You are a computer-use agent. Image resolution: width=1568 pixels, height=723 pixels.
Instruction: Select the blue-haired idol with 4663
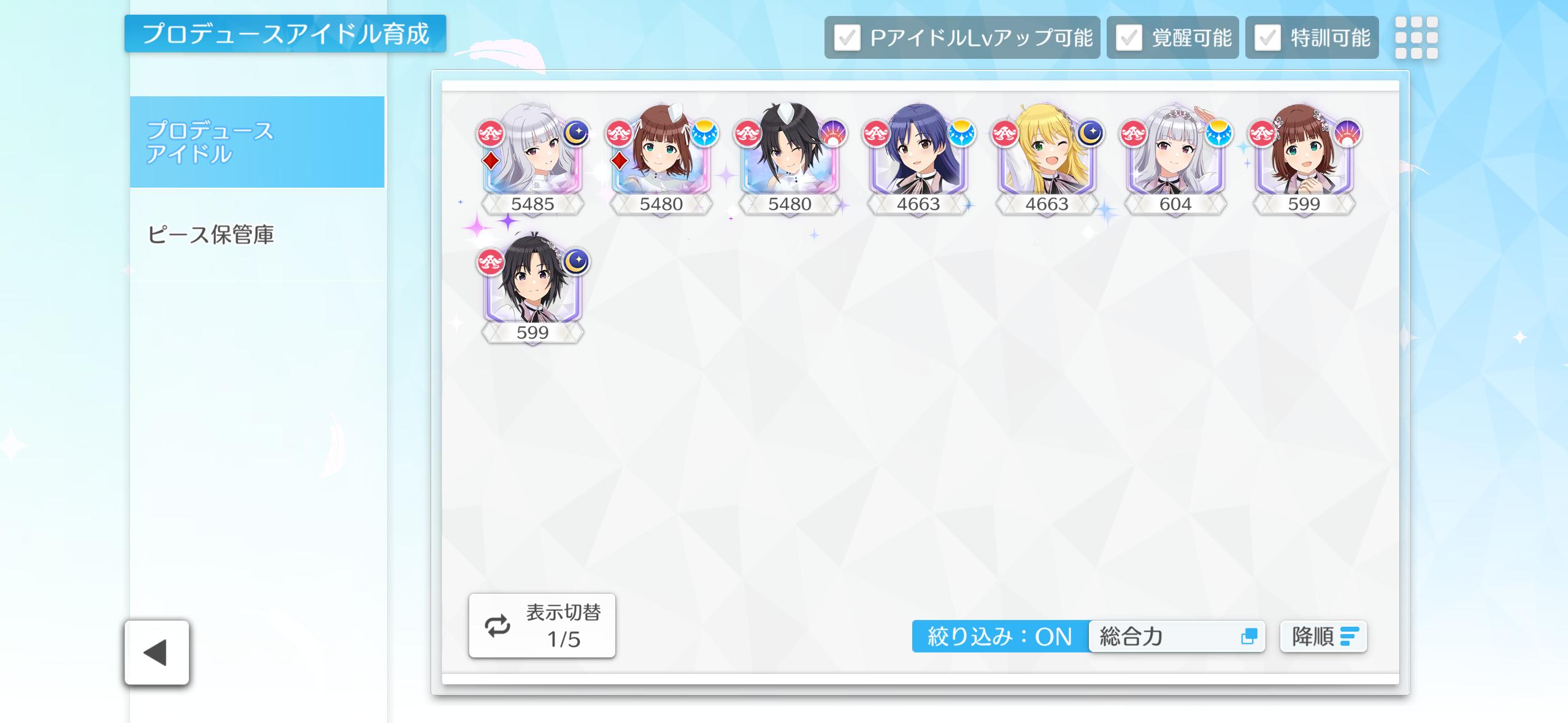click(918, 158)
